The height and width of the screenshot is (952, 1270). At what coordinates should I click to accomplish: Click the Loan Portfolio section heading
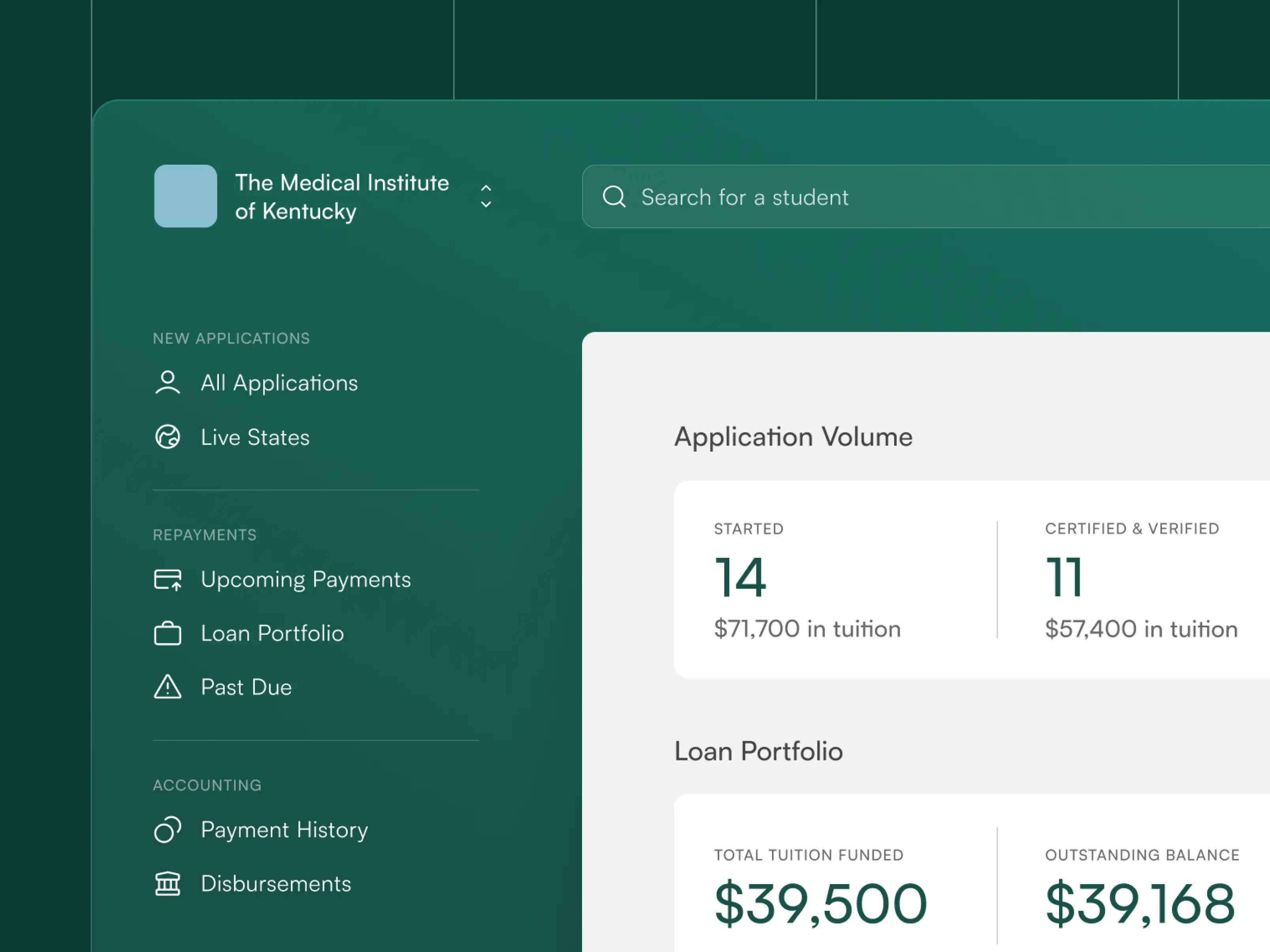[758, 752]
